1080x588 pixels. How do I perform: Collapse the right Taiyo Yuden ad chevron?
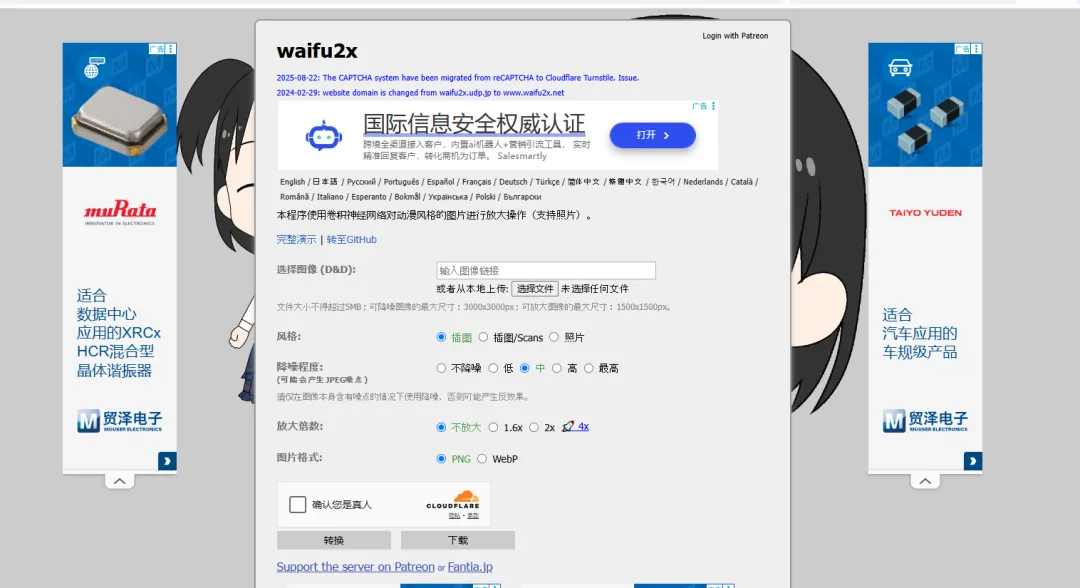(925, 481)
